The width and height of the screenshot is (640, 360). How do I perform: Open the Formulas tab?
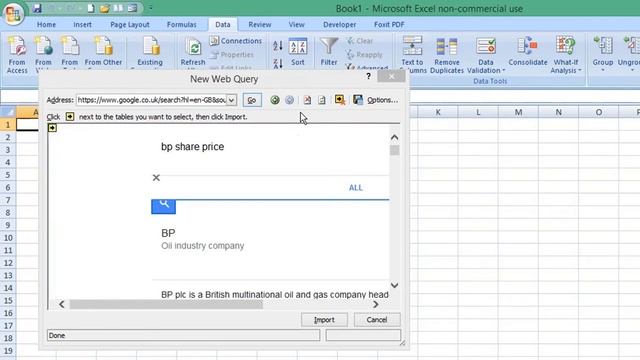[x=182, y=24]
